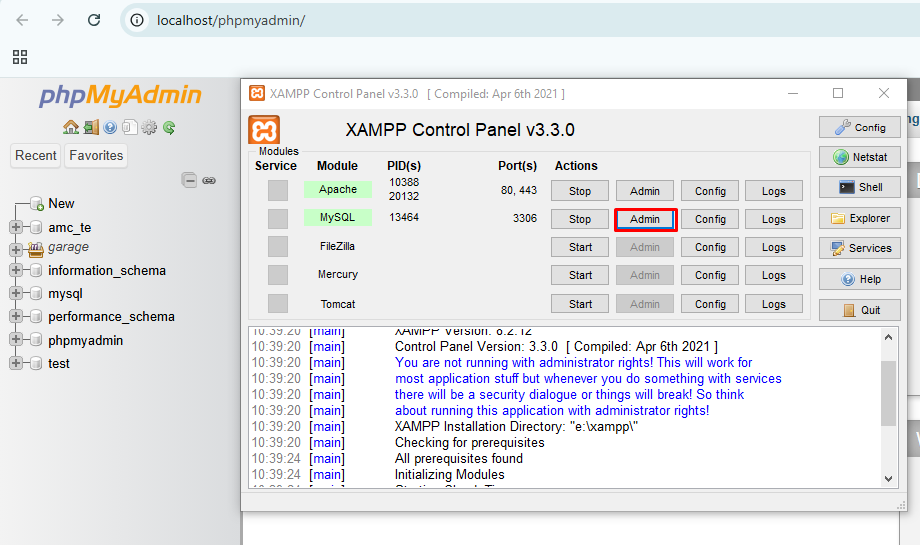Open Apache Admin
The image size is (920, 545).
(x=645, y=191)
